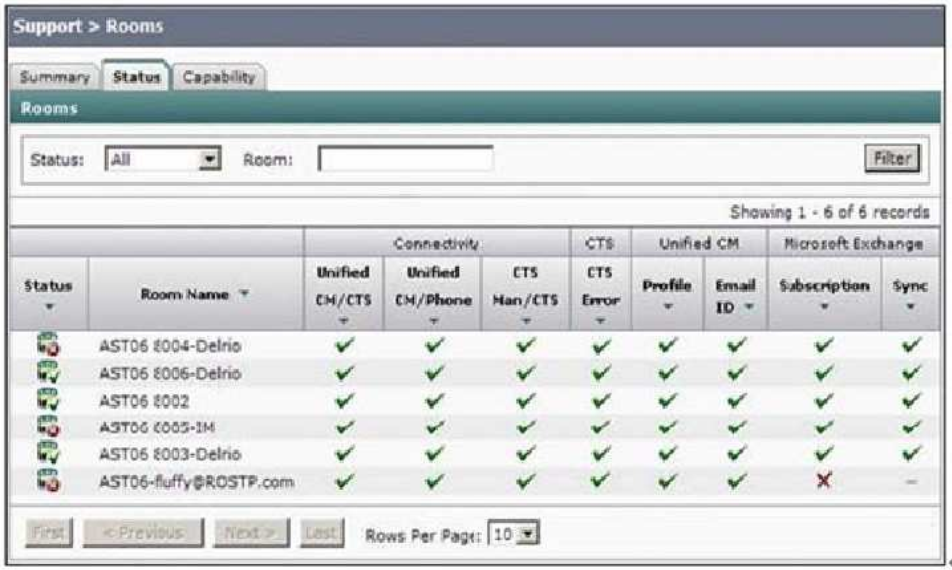Image resolution: width=952 pixels, height=570 pixels.
Task: Select room name AST06 8004-Delrio
Action: (170, 345)
